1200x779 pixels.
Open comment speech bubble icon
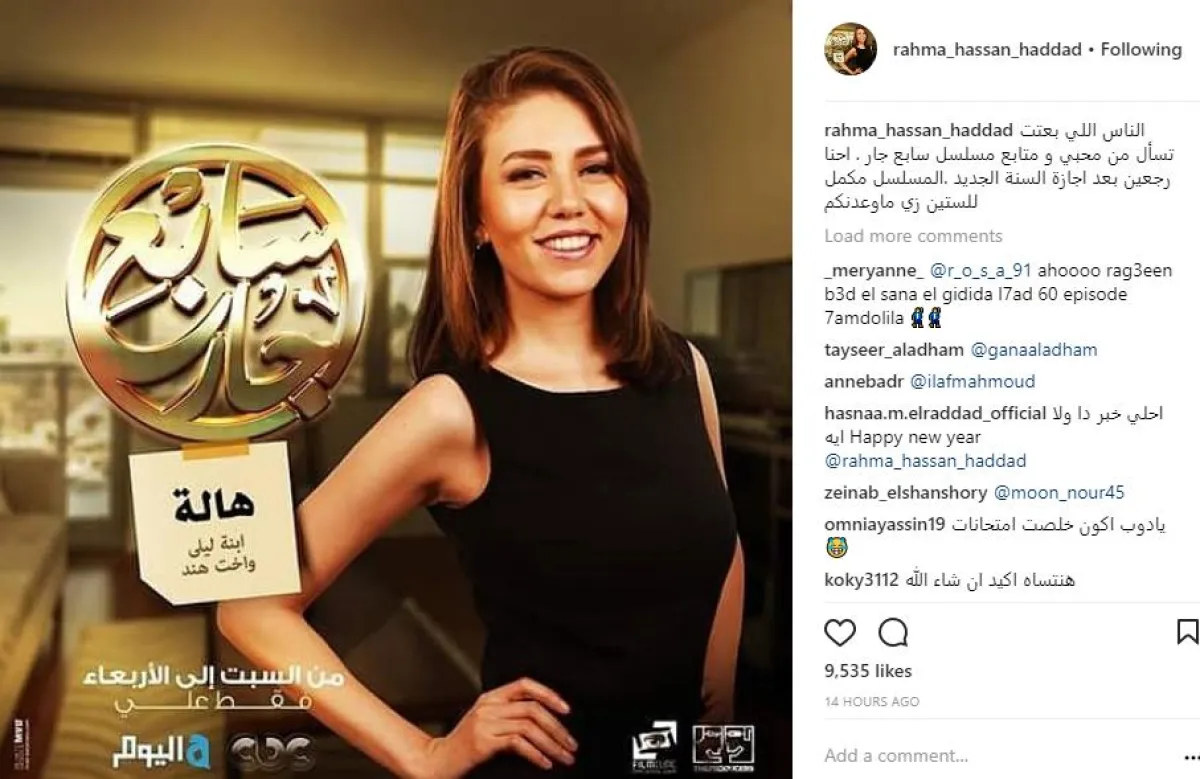pos(893,632)
